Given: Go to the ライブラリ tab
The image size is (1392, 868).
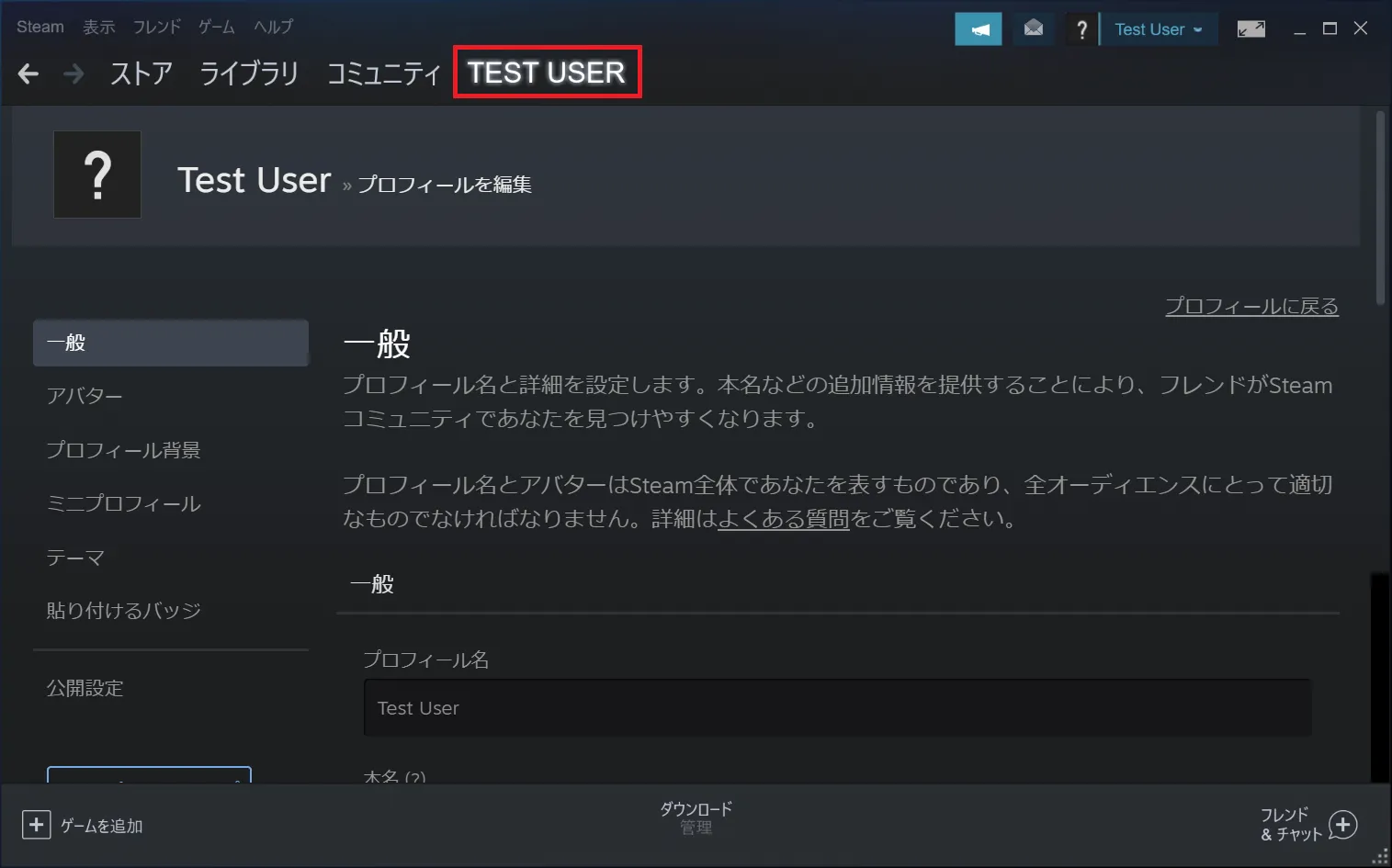Looking at the screenshot, I should click(250, 73).
